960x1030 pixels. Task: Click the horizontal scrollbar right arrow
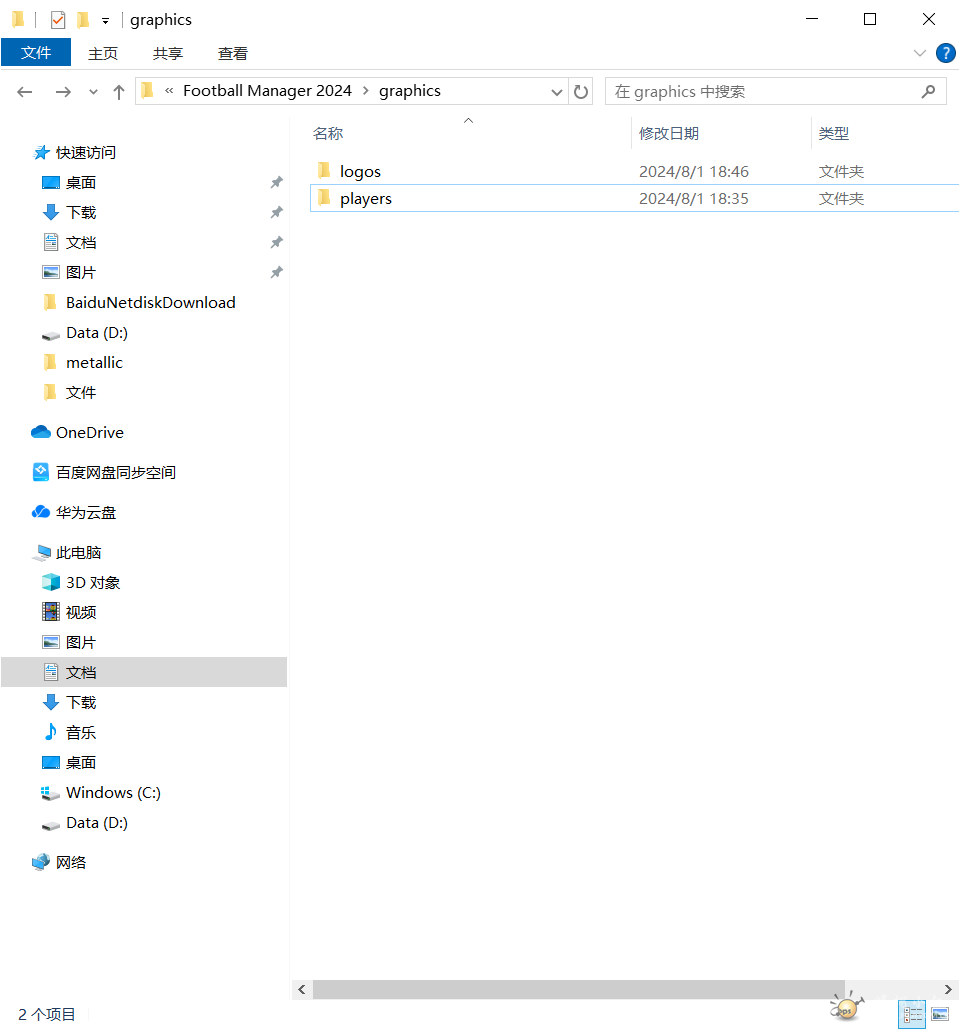click(948, 990)
